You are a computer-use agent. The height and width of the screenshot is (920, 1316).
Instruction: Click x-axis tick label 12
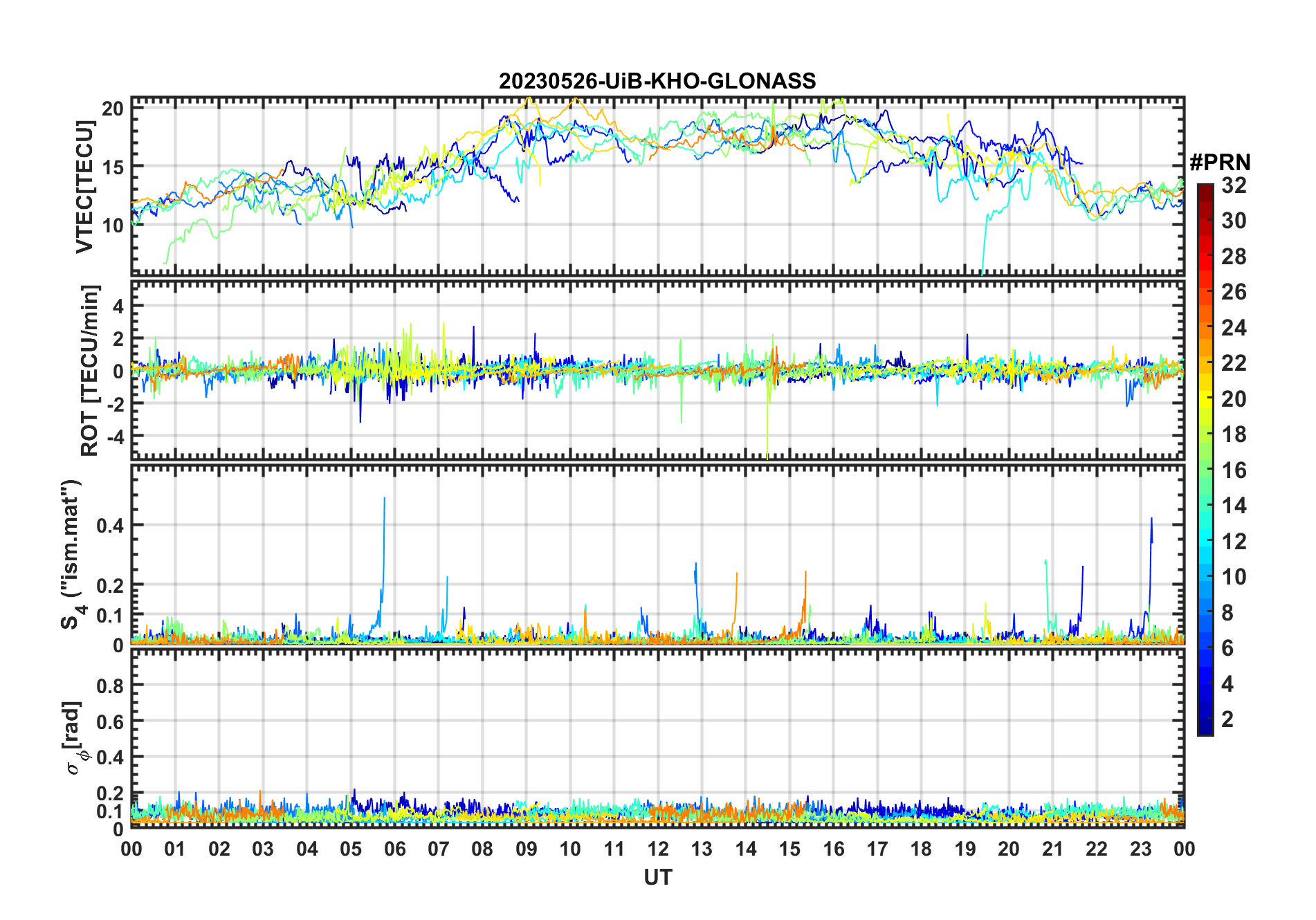tap(658, 849)
